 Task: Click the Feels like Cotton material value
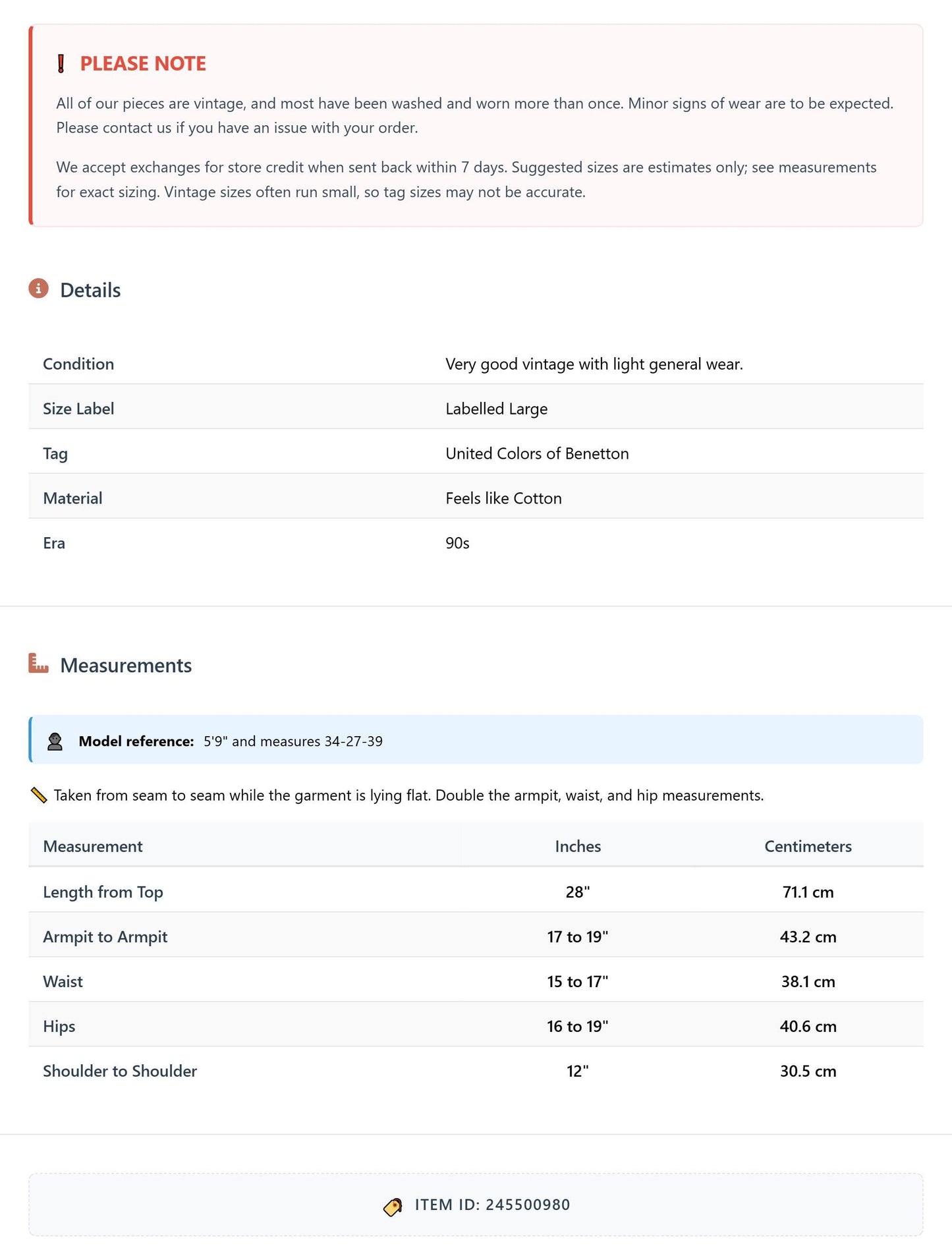[x=503, y=498]
